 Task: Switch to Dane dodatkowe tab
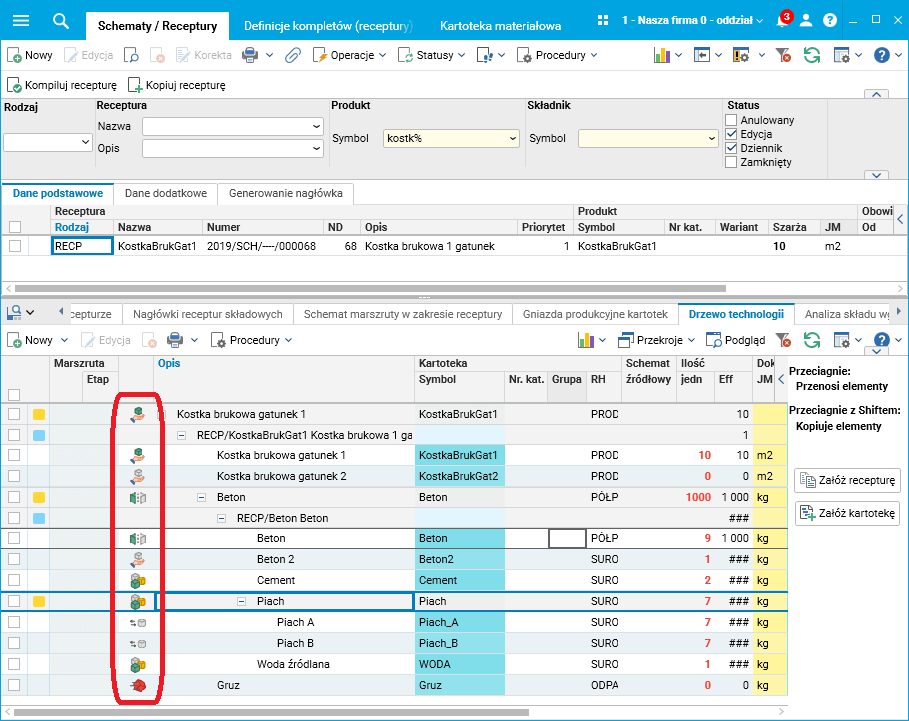[x=166, y=194]
